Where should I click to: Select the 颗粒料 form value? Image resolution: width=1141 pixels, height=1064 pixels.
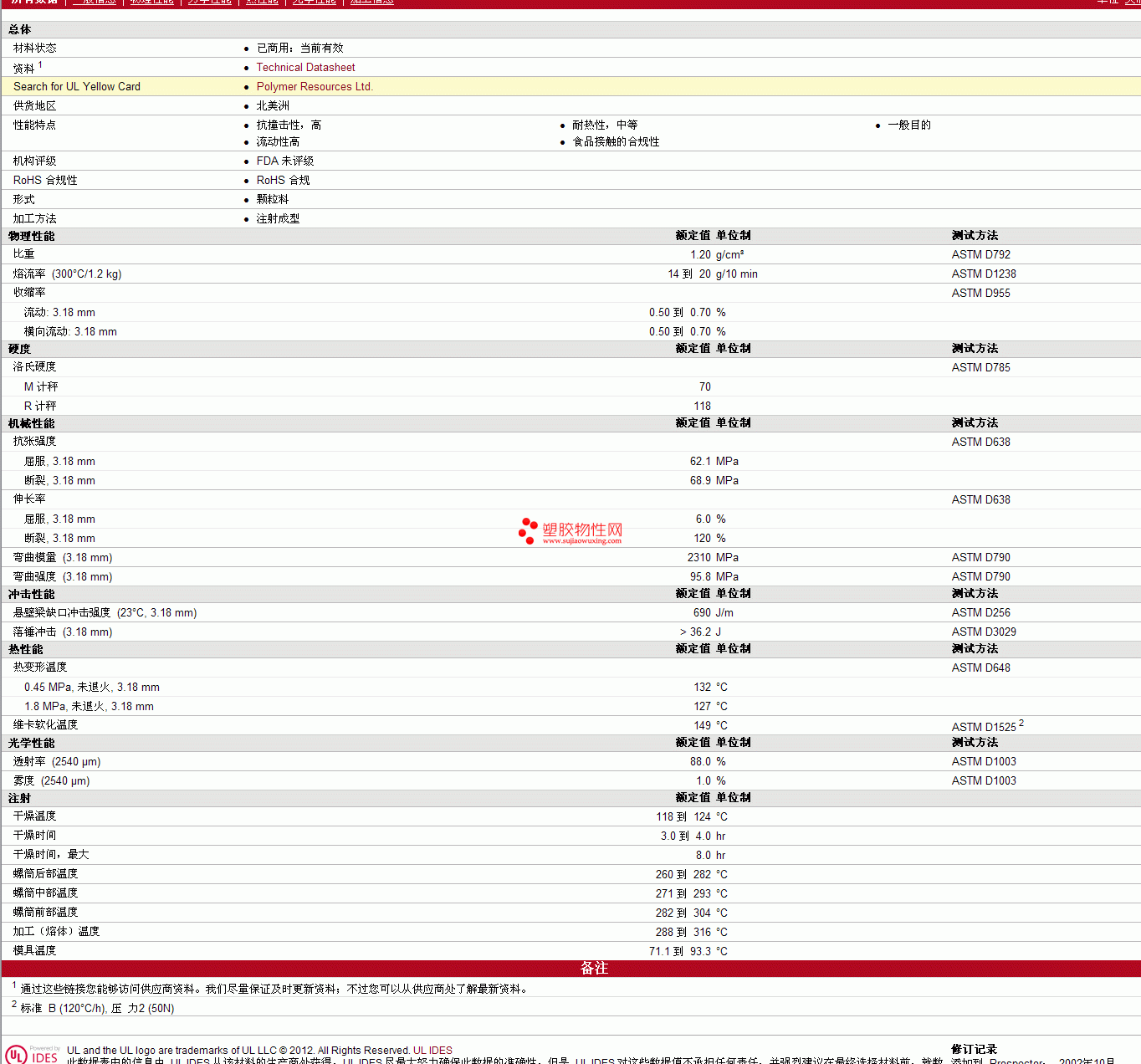[273, 200]
